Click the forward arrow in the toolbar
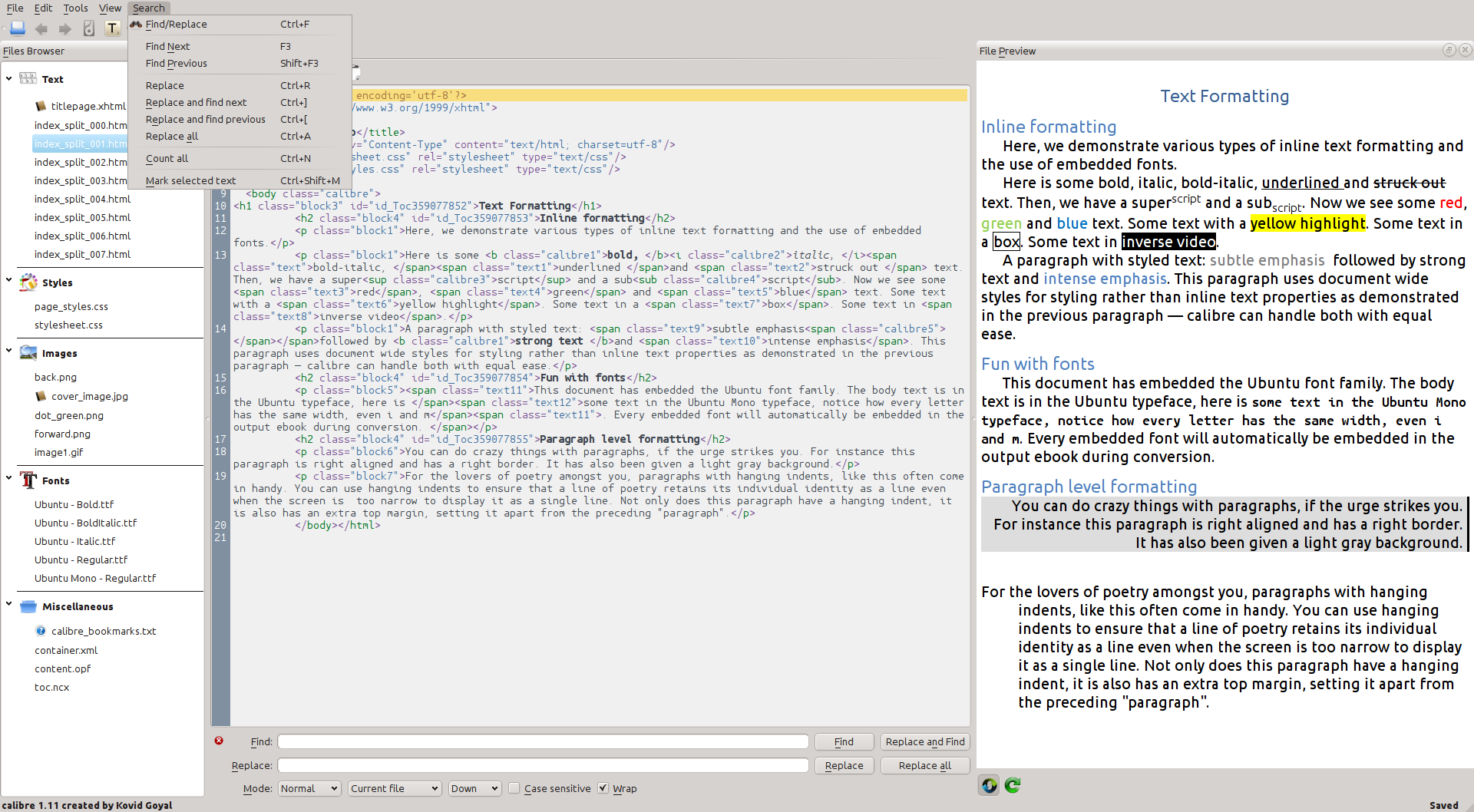This screenshot has width=1474, height=812. [x=65, y=29]
